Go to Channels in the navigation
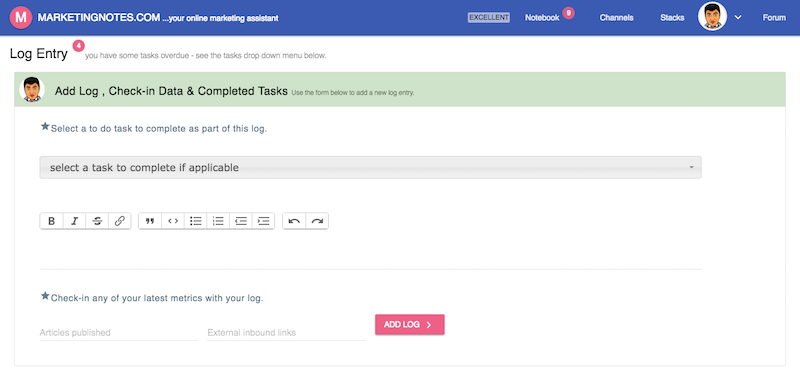Screen dimensions: 800x373 point(616,17)
